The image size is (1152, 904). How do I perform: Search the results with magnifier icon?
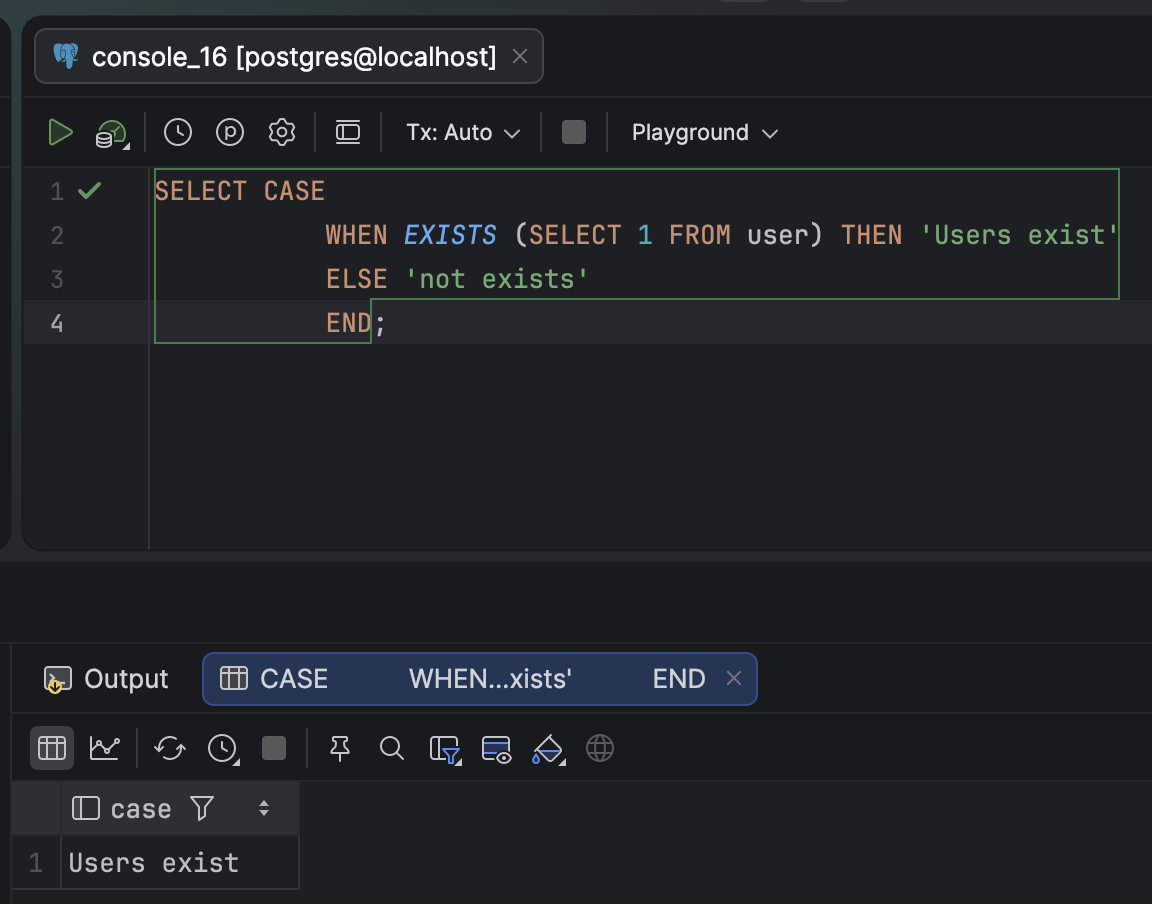coord(392,748)
